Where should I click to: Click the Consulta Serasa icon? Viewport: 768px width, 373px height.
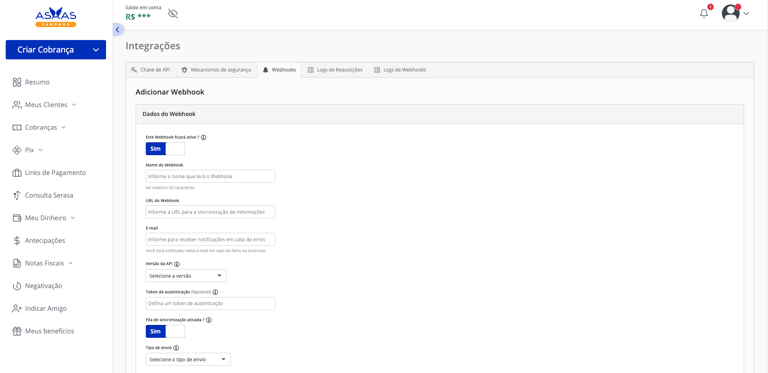[17, 195]
